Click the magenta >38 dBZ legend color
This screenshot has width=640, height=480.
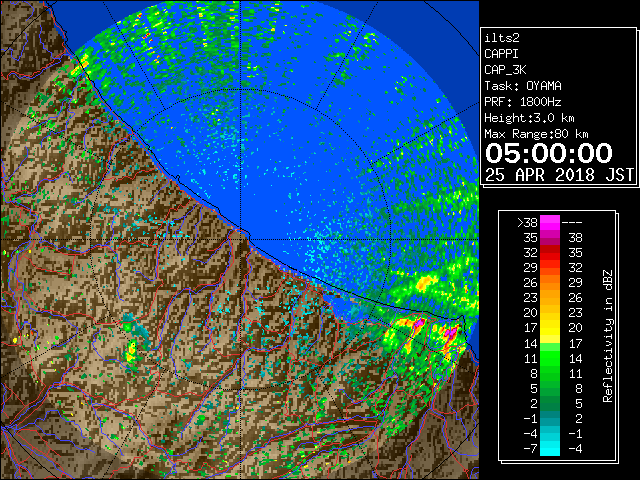(550, 222)
